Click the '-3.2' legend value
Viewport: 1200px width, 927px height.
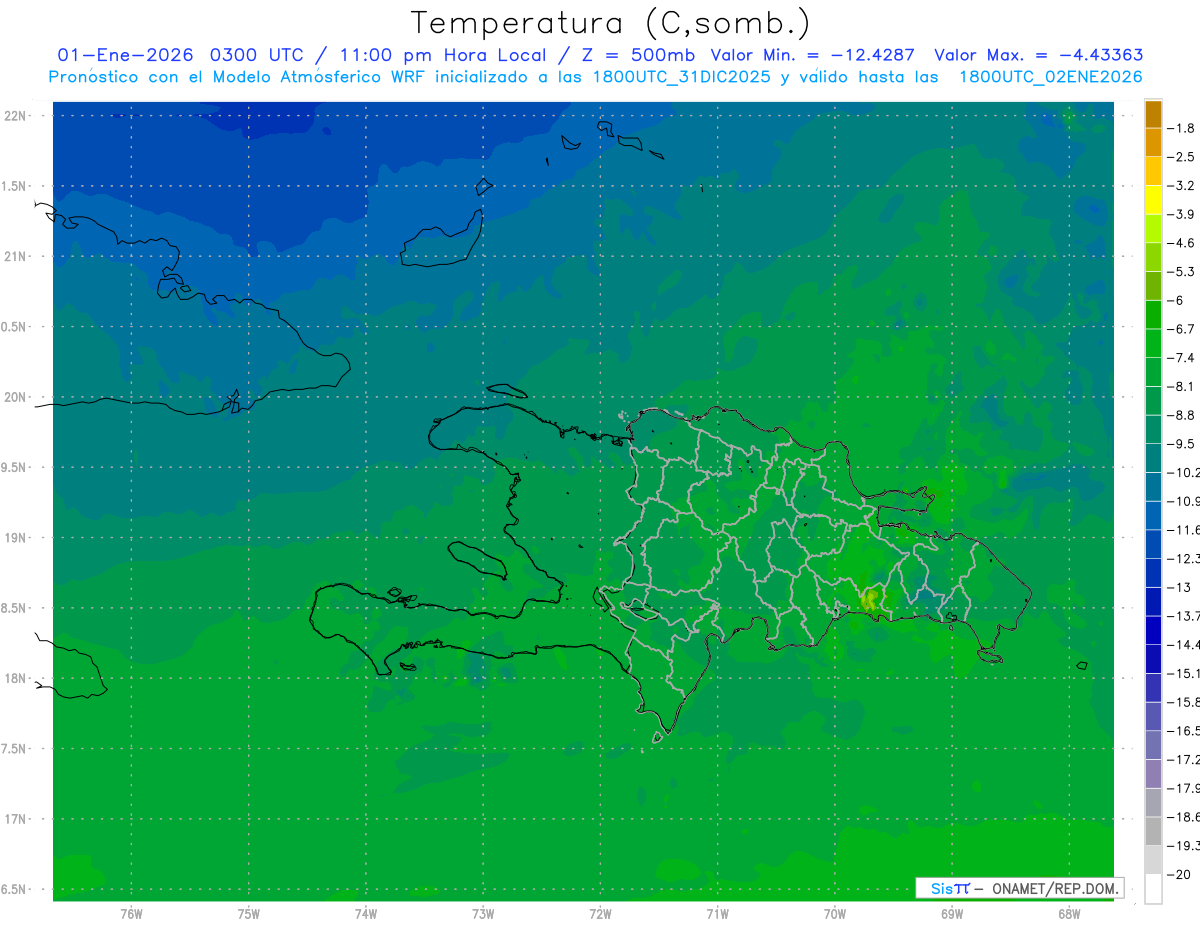pos(1182,186)
